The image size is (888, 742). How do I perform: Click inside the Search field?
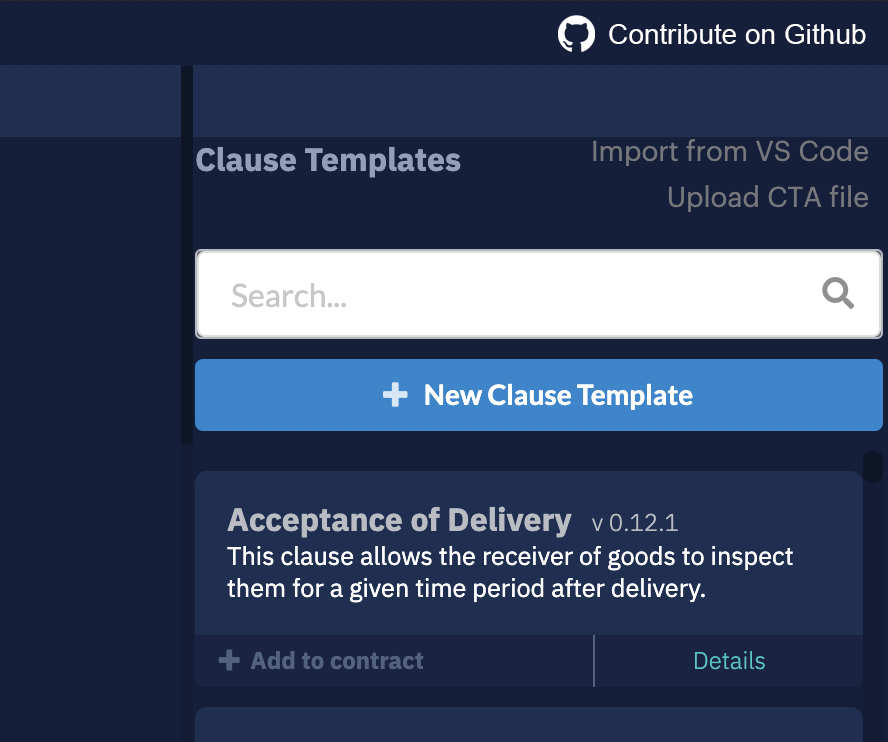[450, 293]
